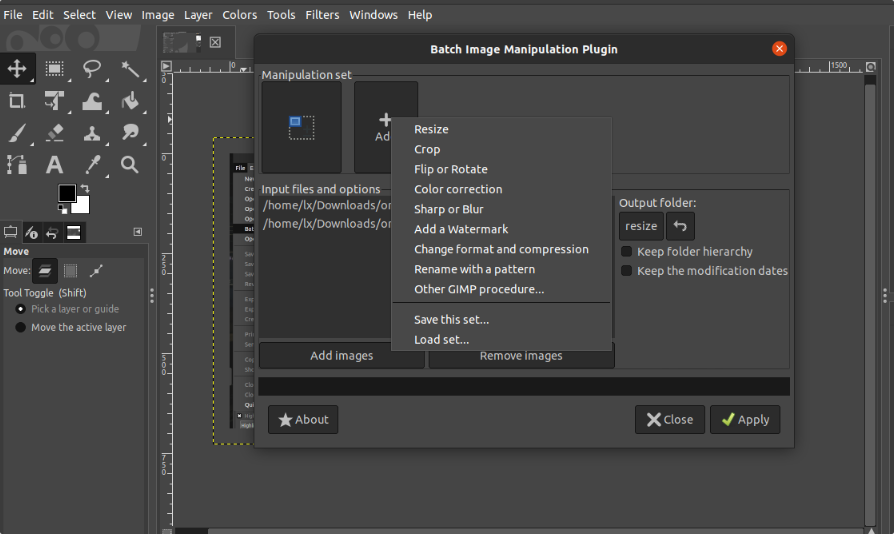Screen dimensions: 894x534
Task: Choose Rename with a pattern
Action: (502, 269)
